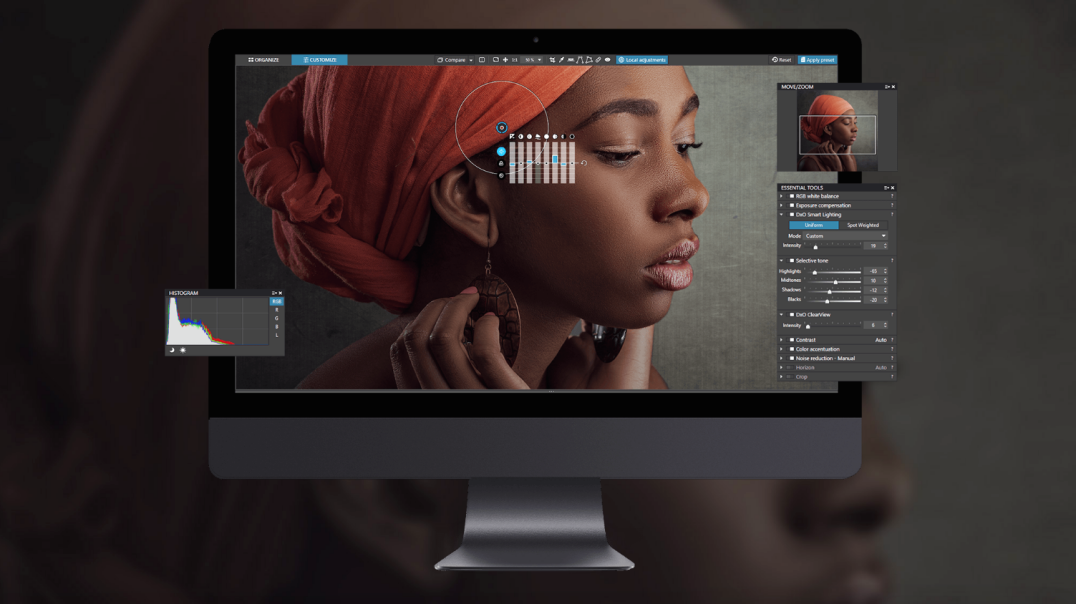Click the Histogram panel menu icon
The image size is (1076, 604).
pos(274,293)
